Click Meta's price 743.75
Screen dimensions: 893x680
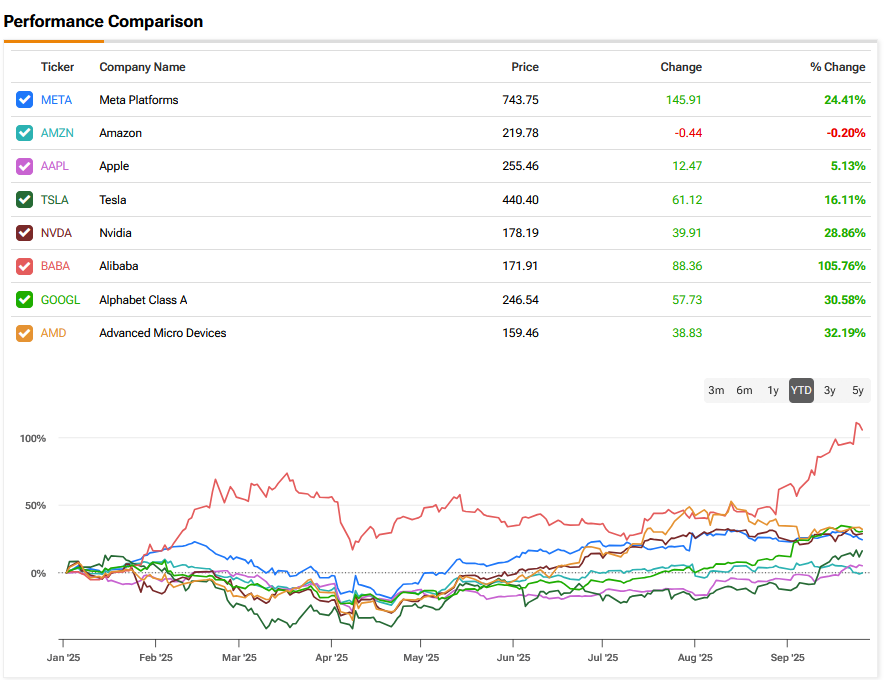(x=521, y=100)
